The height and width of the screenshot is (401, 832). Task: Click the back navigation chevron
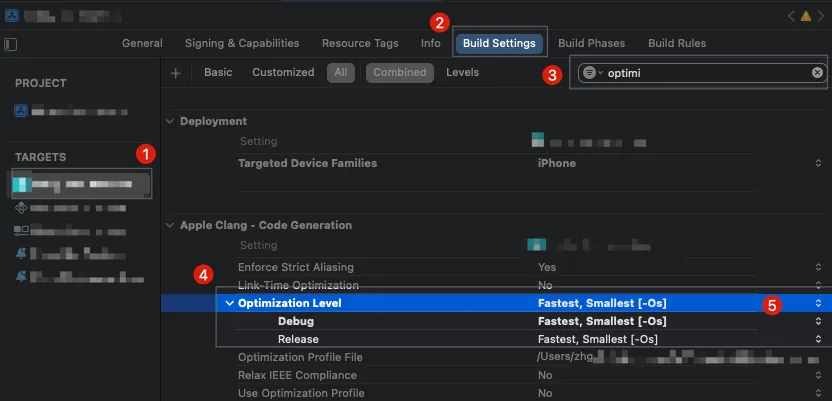coord(791,16)
